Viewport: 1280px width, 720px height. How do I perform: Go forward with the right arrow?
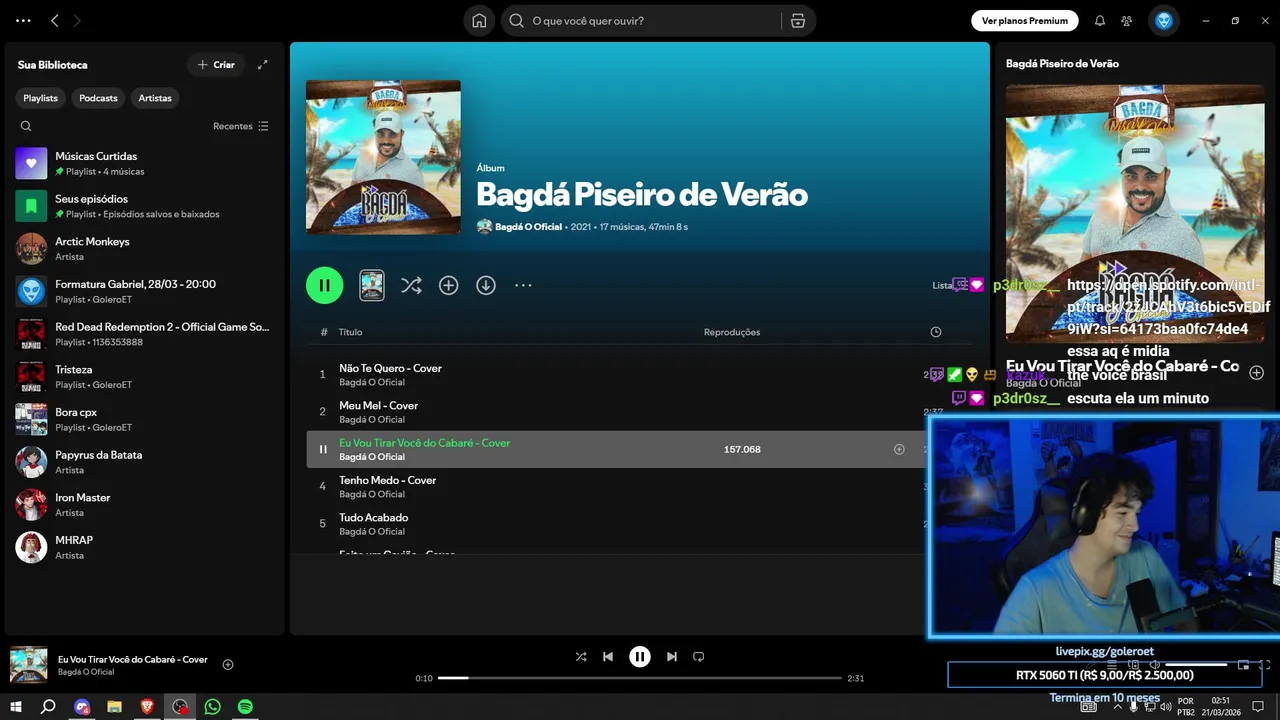pyautogui.click(x=77, y=20)
